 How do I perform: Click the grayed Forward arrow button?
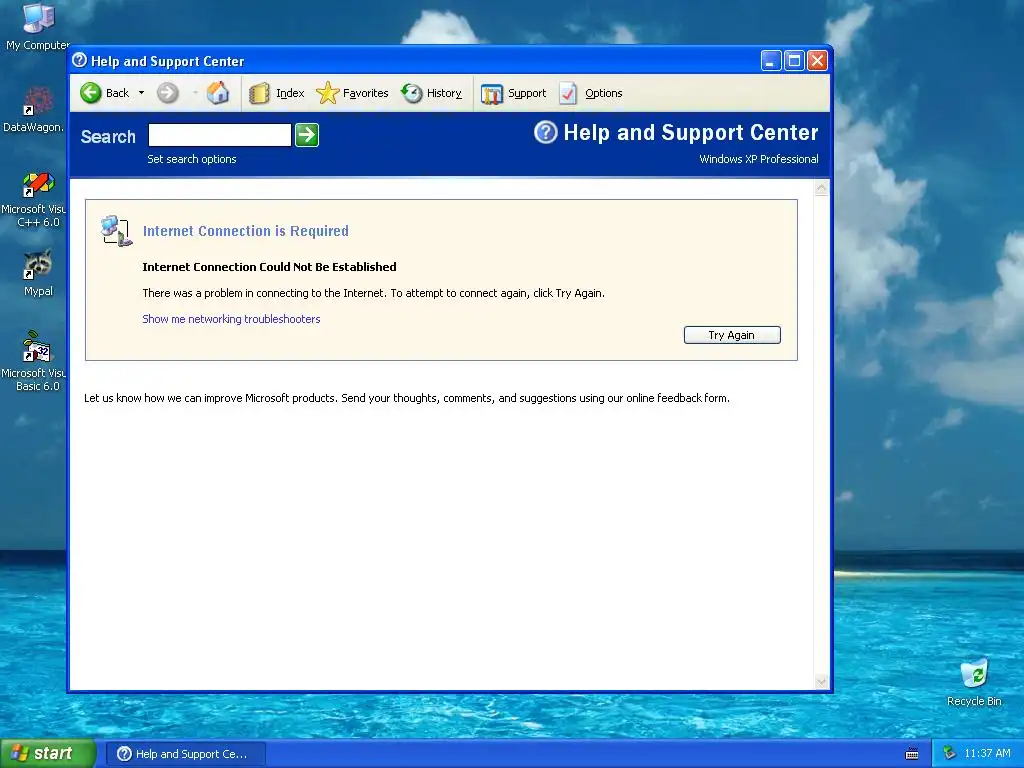(167, 93)
